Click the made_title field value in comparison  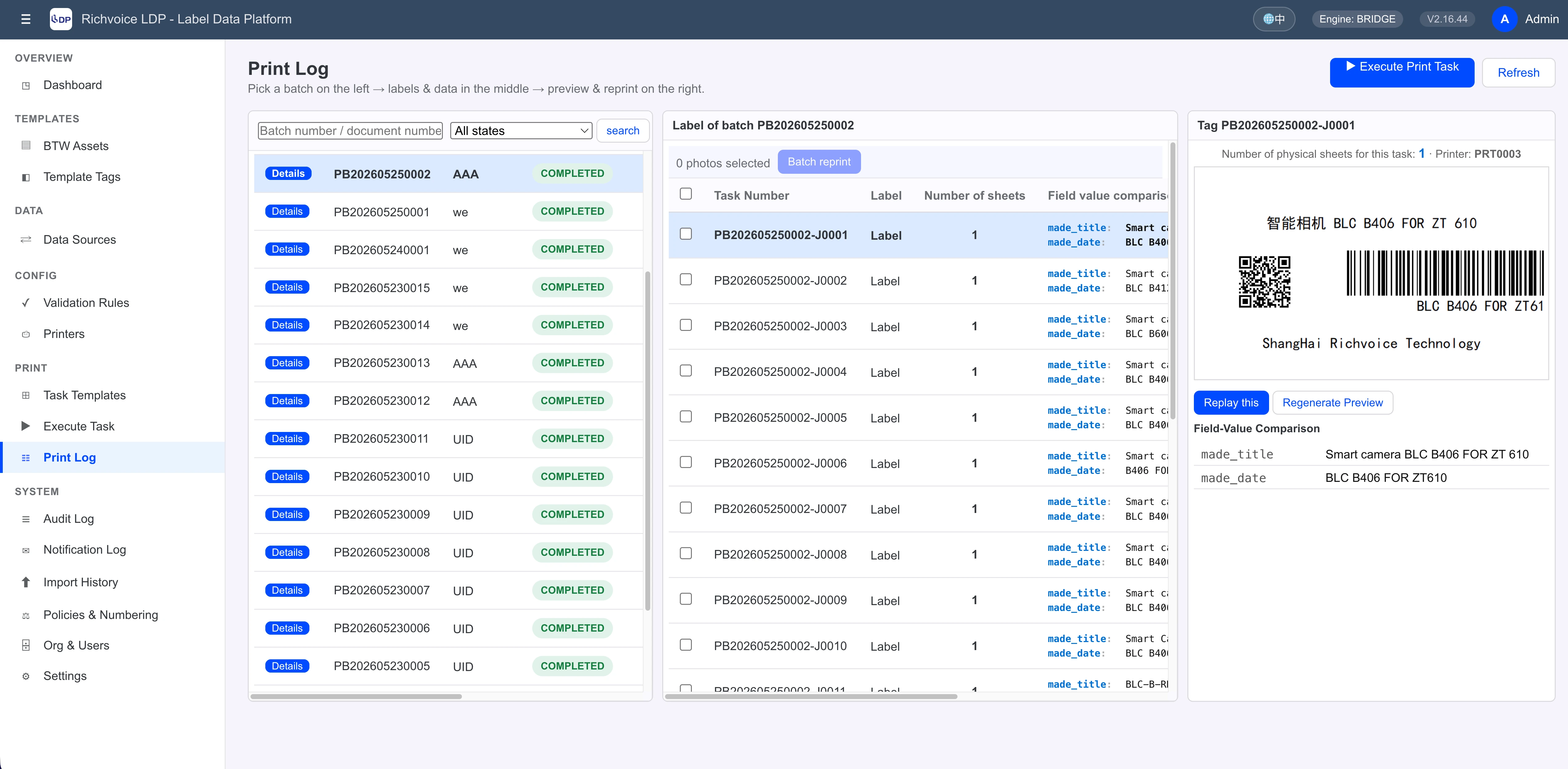point(1427,454)
